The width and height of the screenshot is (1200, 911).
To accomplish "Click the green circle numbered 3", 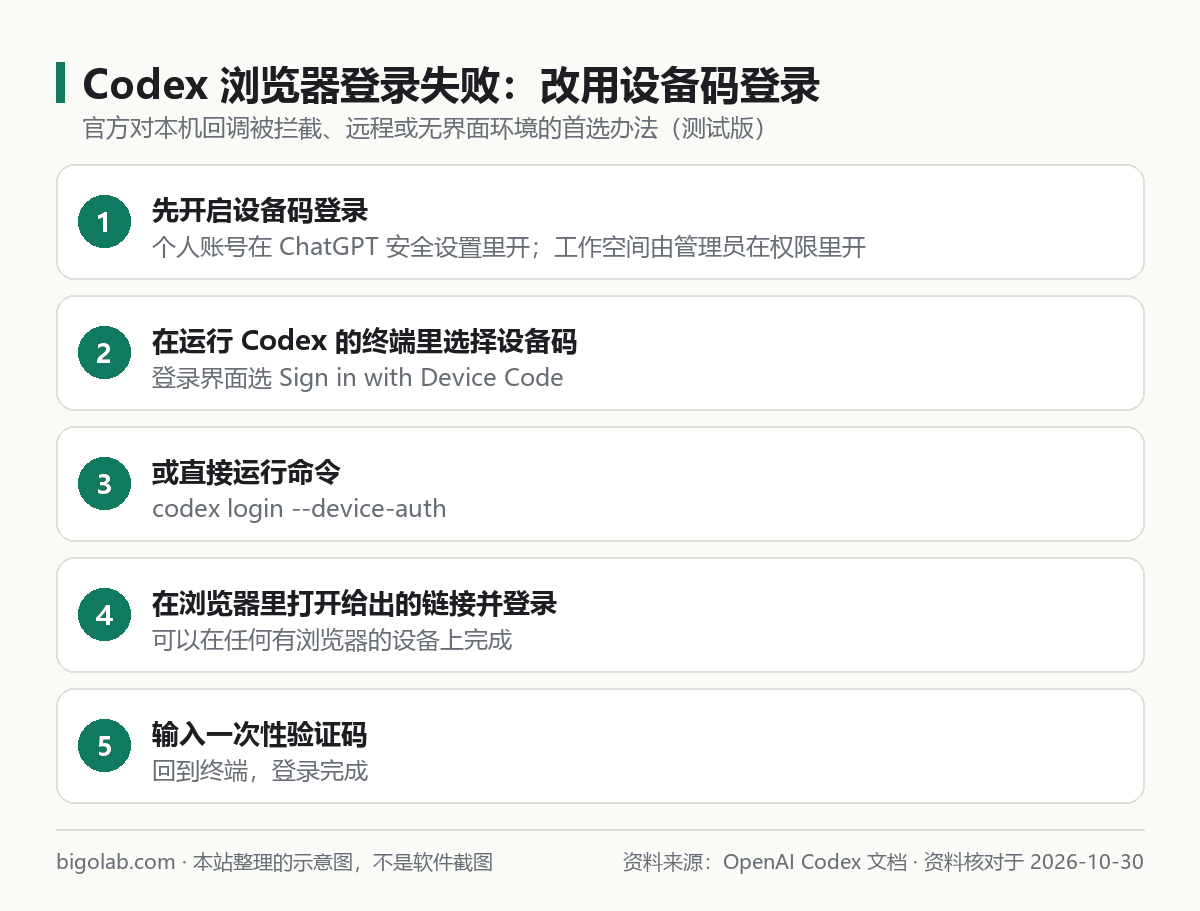I will 104,484.
